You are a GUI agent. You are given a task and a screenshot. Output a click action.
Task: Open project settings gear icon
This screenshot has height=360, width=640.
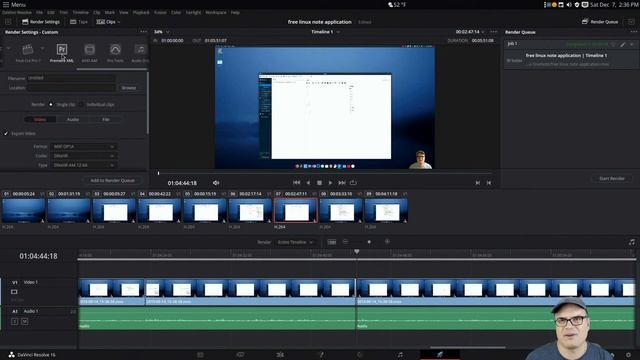coord(628,355)
